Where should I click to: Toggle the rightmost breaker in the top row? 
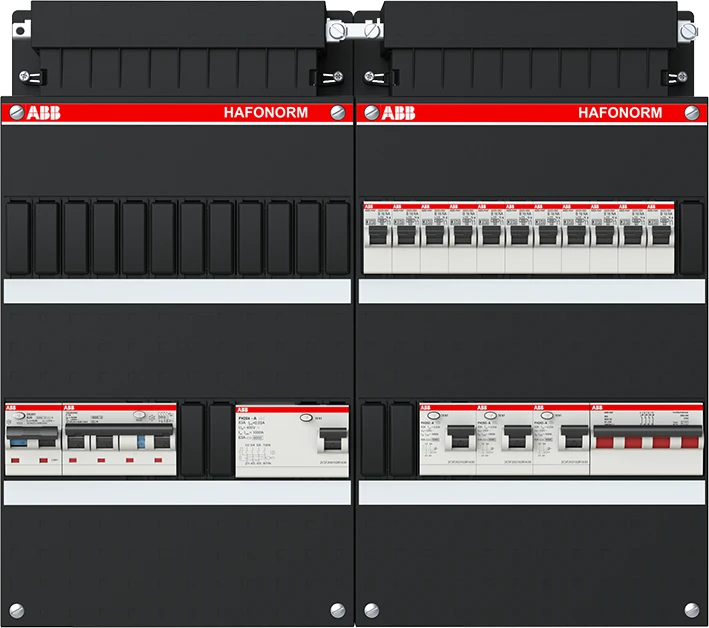pos(661,236)
